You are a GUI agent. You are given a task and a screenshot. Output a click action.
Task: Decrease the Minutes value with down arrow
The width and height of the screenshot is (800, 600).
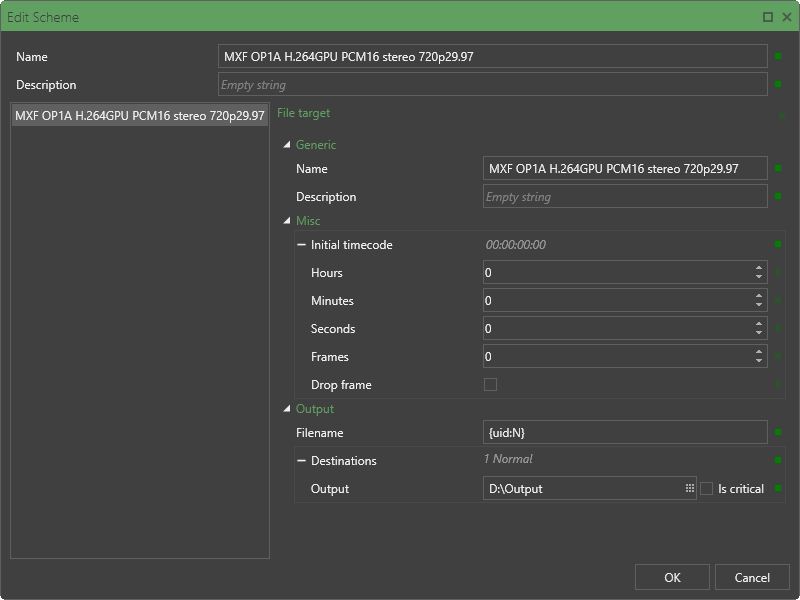759,305
